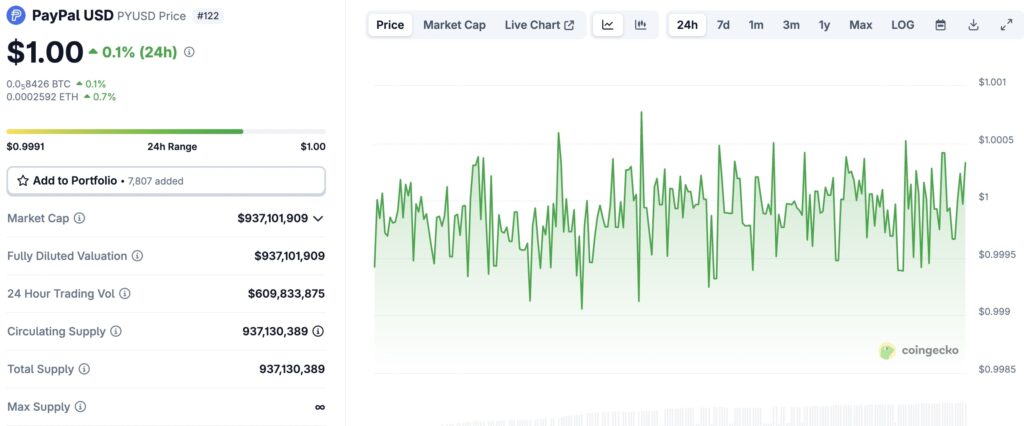Expand Market Cap value chevron
Image resolution: width=1024 pixels, height=426 pixels.
click(318, 219)
